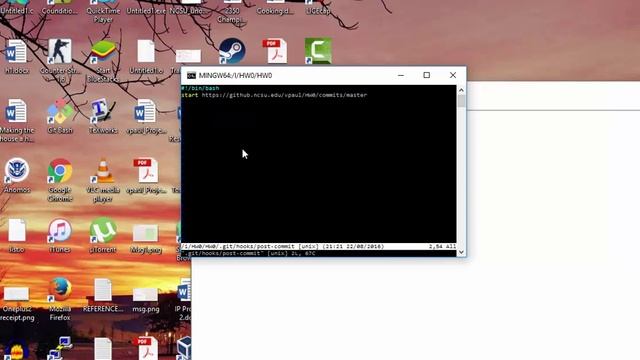
Task: Click the terminal vertical scrollbar thumb
Action: click(461, 101)
